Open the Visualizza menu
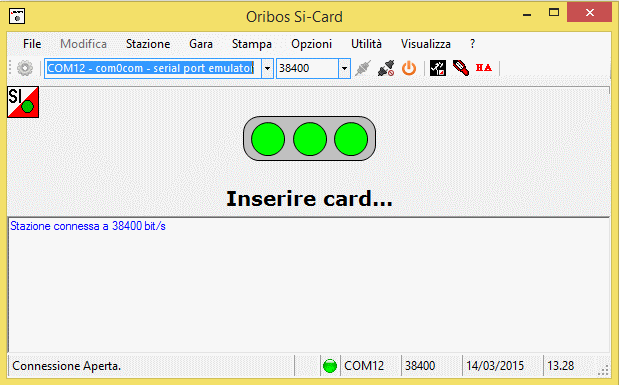 pyautogui.click(x=426, y=44)
